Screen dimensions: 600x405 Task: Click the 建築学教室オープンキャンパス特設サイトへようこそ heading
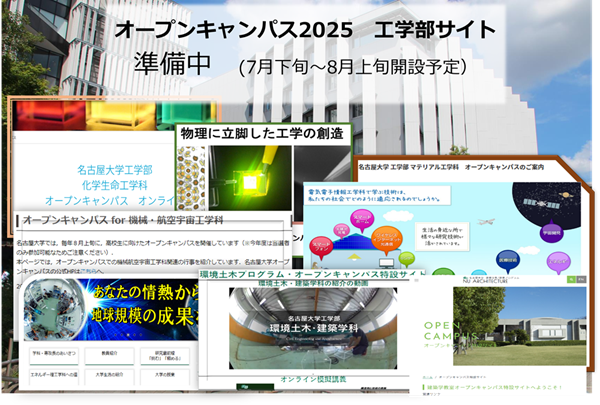(x=494, y=387)
